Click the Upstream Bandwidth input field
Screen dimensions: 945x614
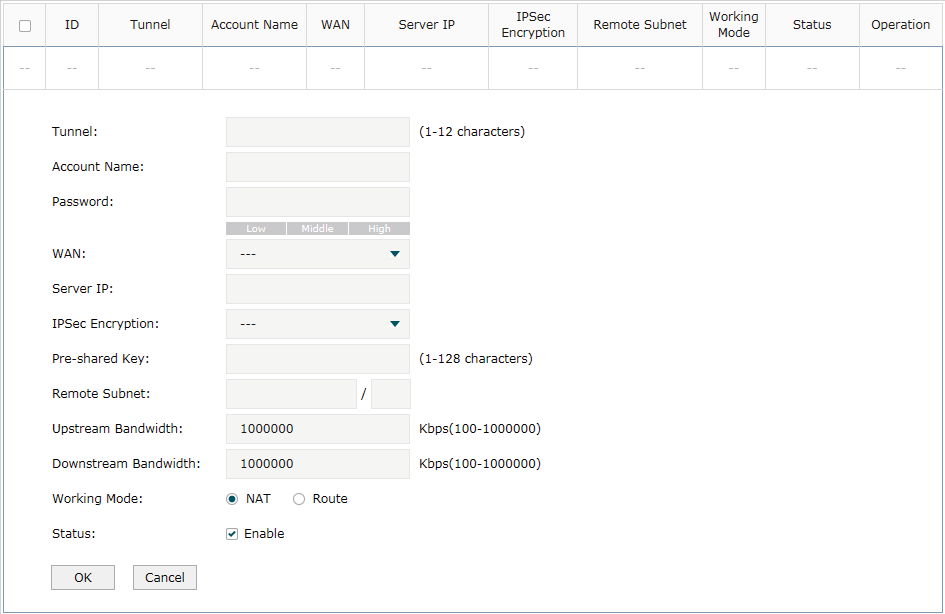[318, 428]
